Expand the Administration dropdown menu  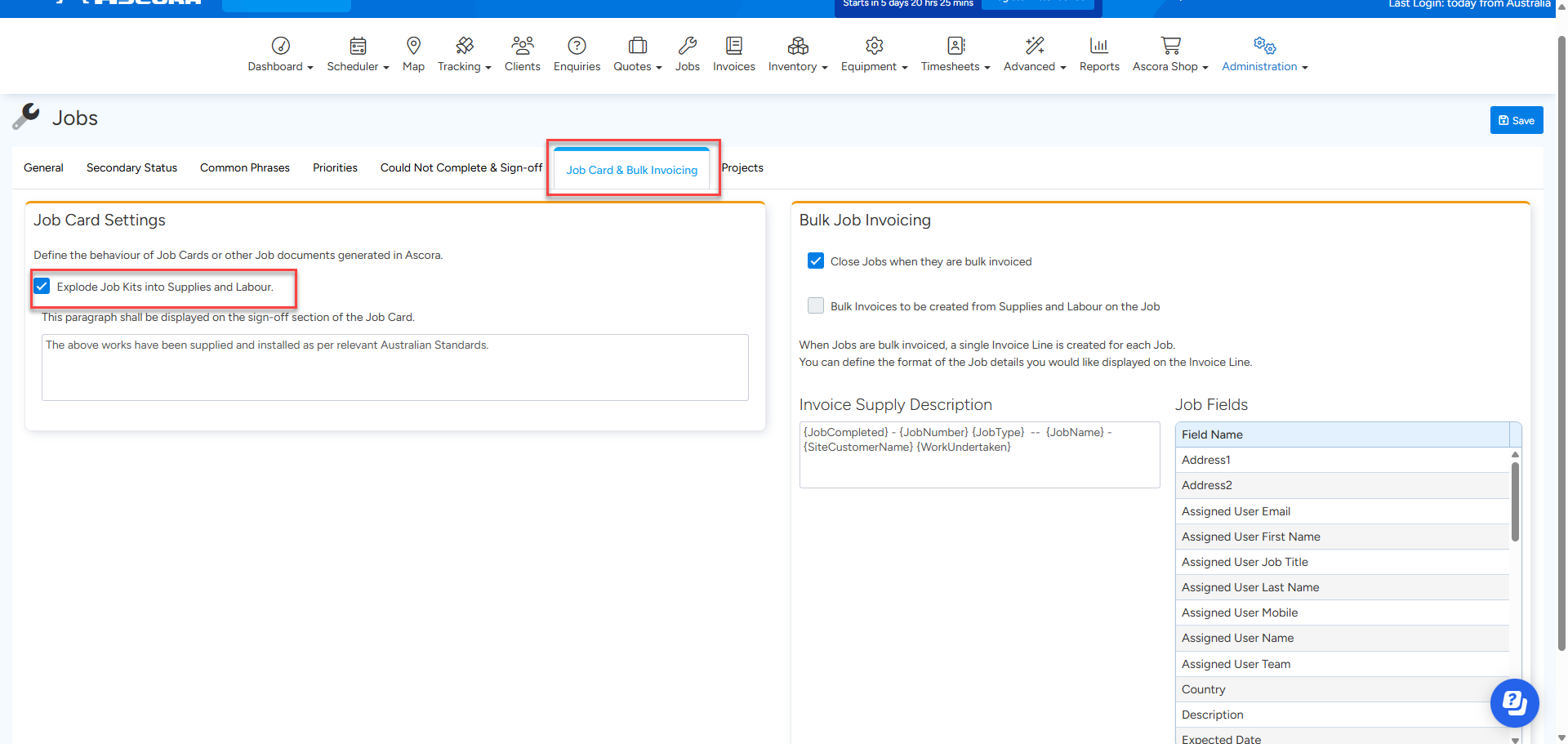(1264, 67)
